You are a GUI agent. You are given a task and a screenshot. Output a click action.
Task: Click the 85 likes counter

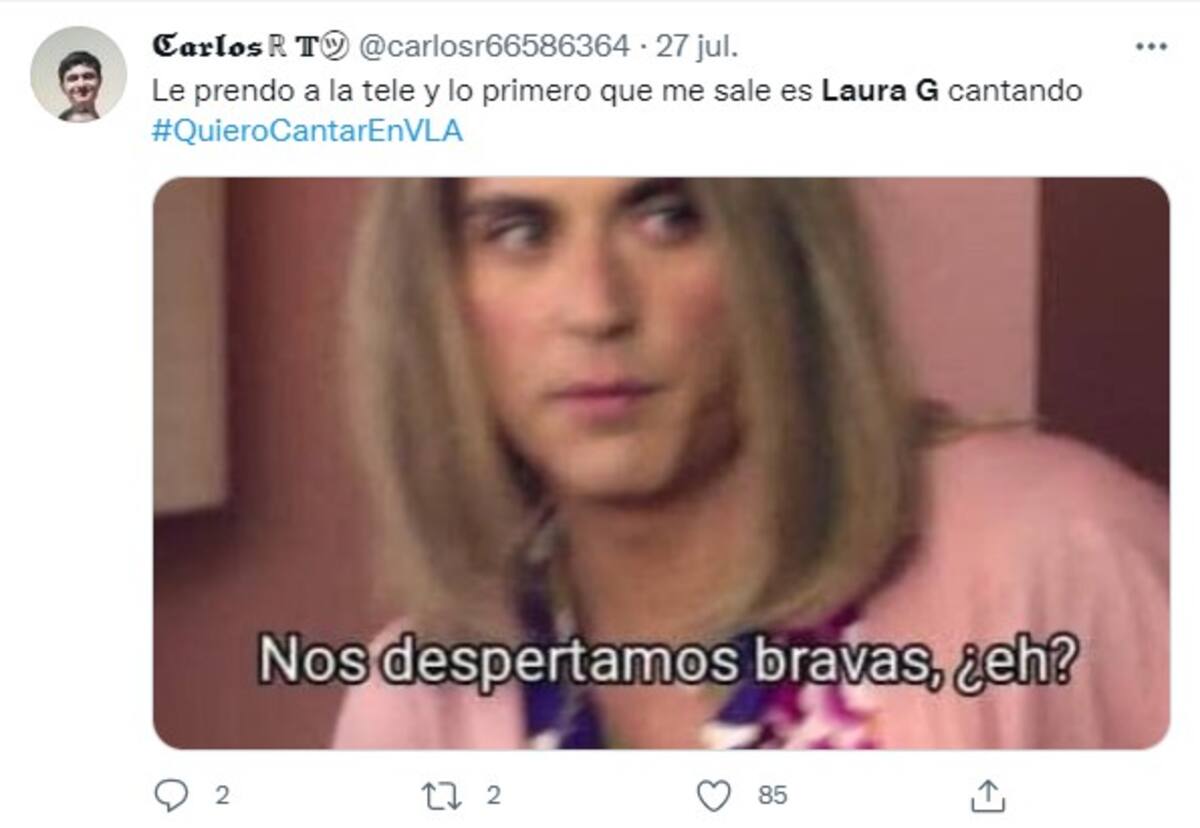[772, 796]
